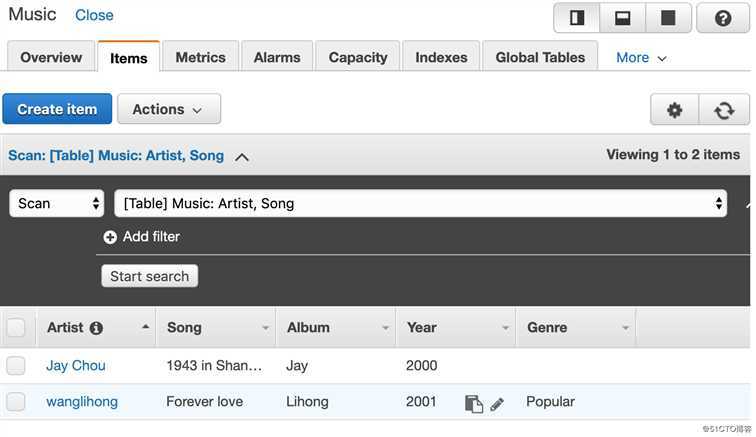Open the Album column sort arrow
The height and width of the screenshot is (437, 756).
(x=385, y=328)
